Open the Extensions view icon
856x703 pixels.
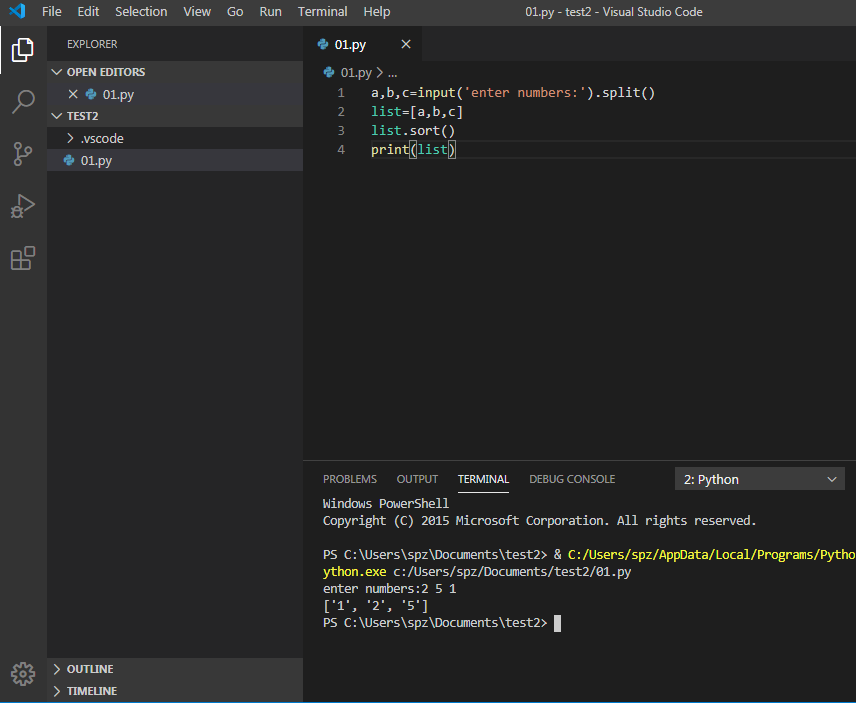pos(23,258)
